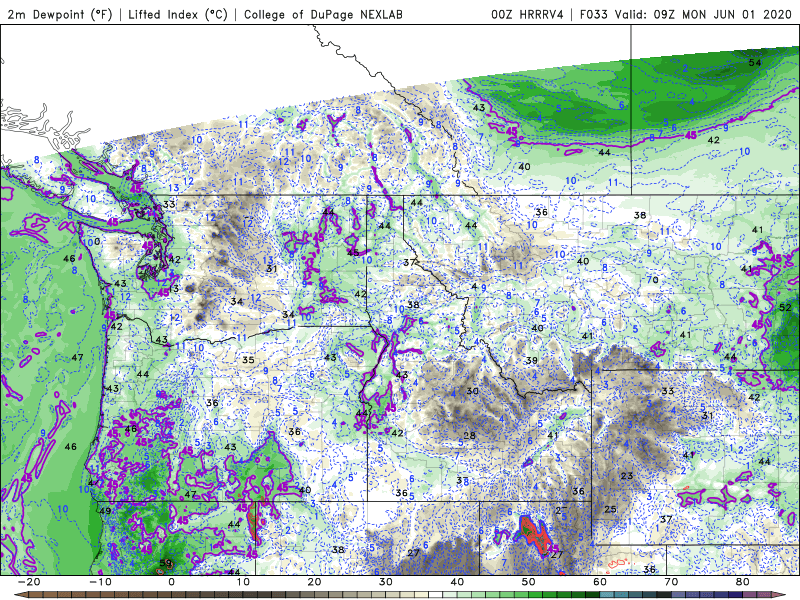Screen dimensions: 800x600
Task: Click the dewpoint value '39' on the map
Action: tap(532, 360)
